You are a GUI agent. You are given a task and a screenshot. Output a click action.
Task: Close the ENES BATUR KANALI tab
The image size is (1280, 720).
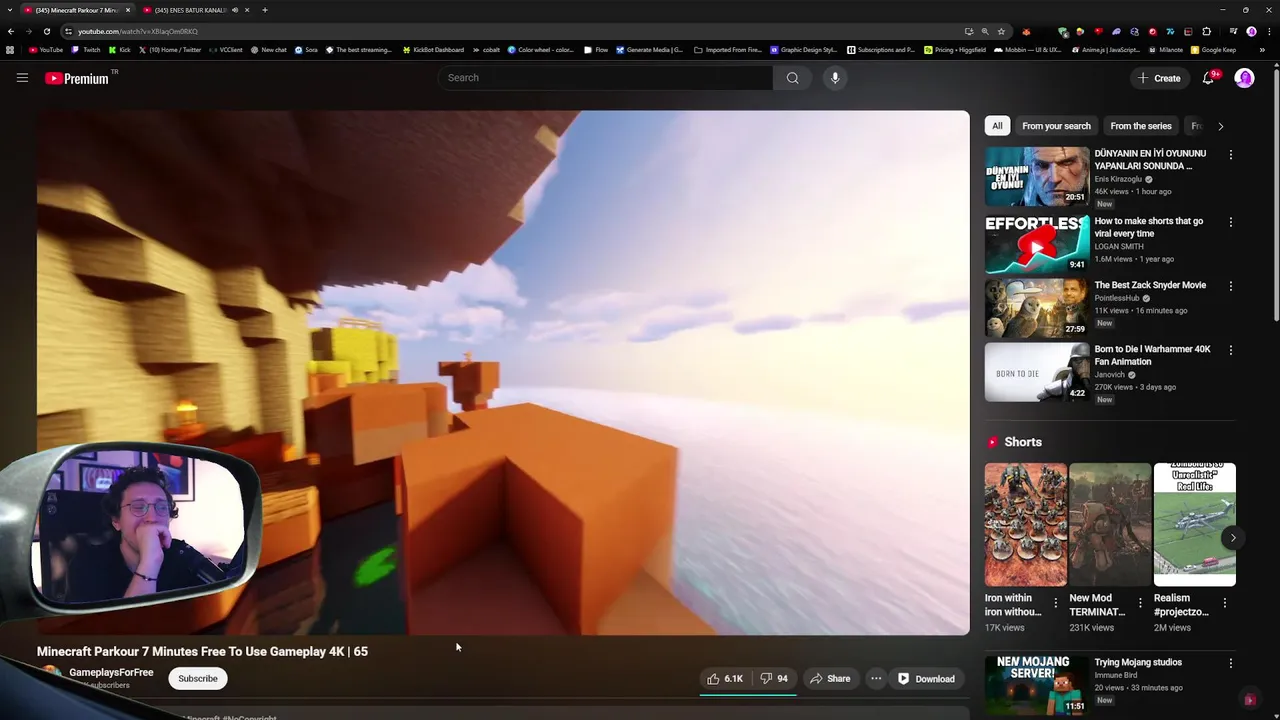coord(247,10)
